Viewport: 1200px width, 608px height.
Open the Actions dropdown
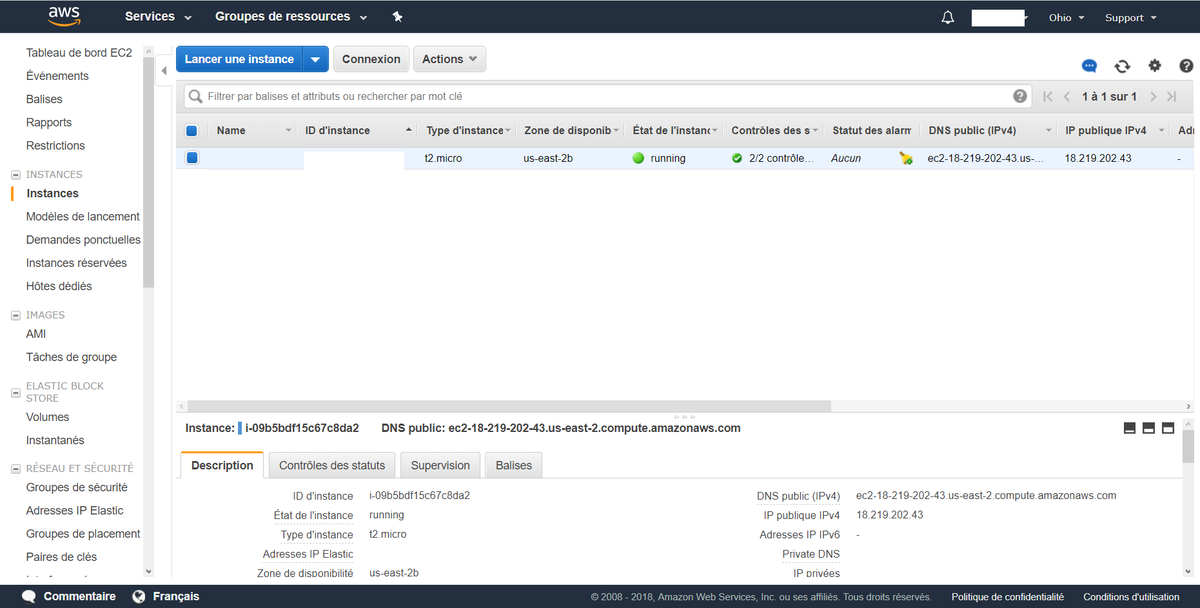[449, 59]
